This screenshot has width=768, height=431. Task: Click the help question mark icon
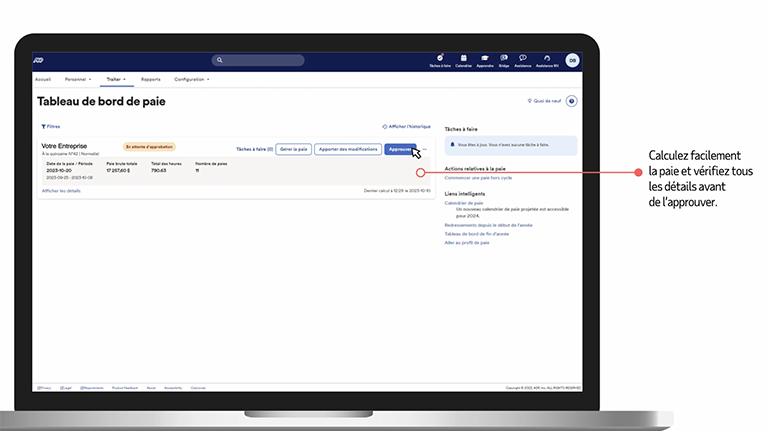coord(571,101)
